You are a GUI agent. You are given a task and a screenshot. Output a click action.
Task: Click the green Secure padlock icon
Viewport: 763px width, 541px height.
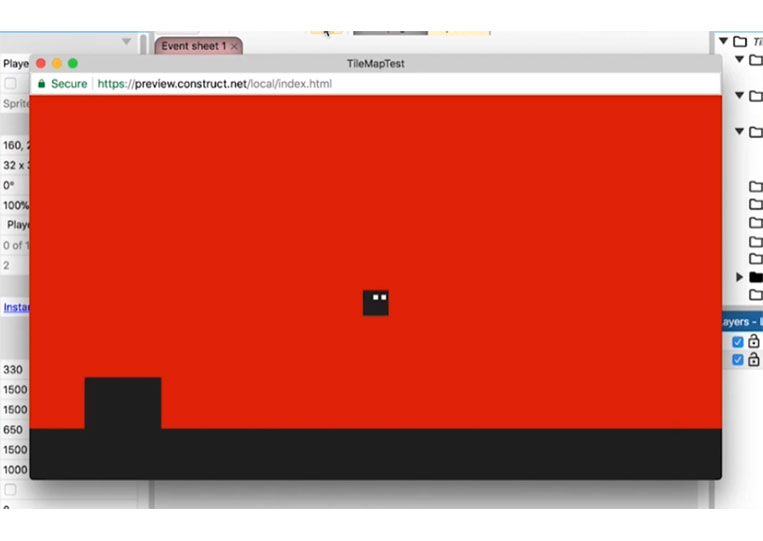pos(41,84)
